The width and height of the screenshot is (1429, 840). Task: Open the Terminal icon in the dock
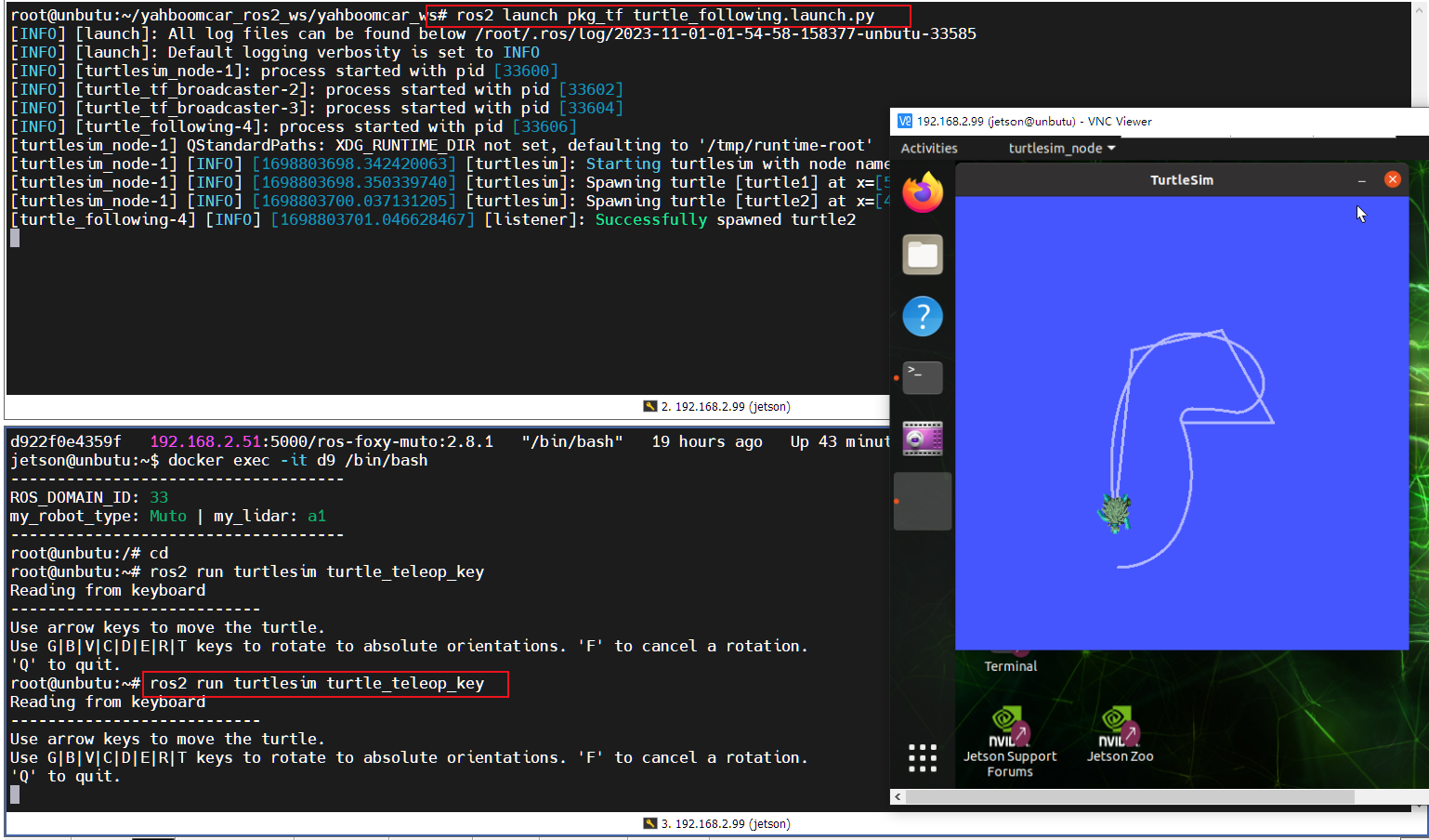922,377
